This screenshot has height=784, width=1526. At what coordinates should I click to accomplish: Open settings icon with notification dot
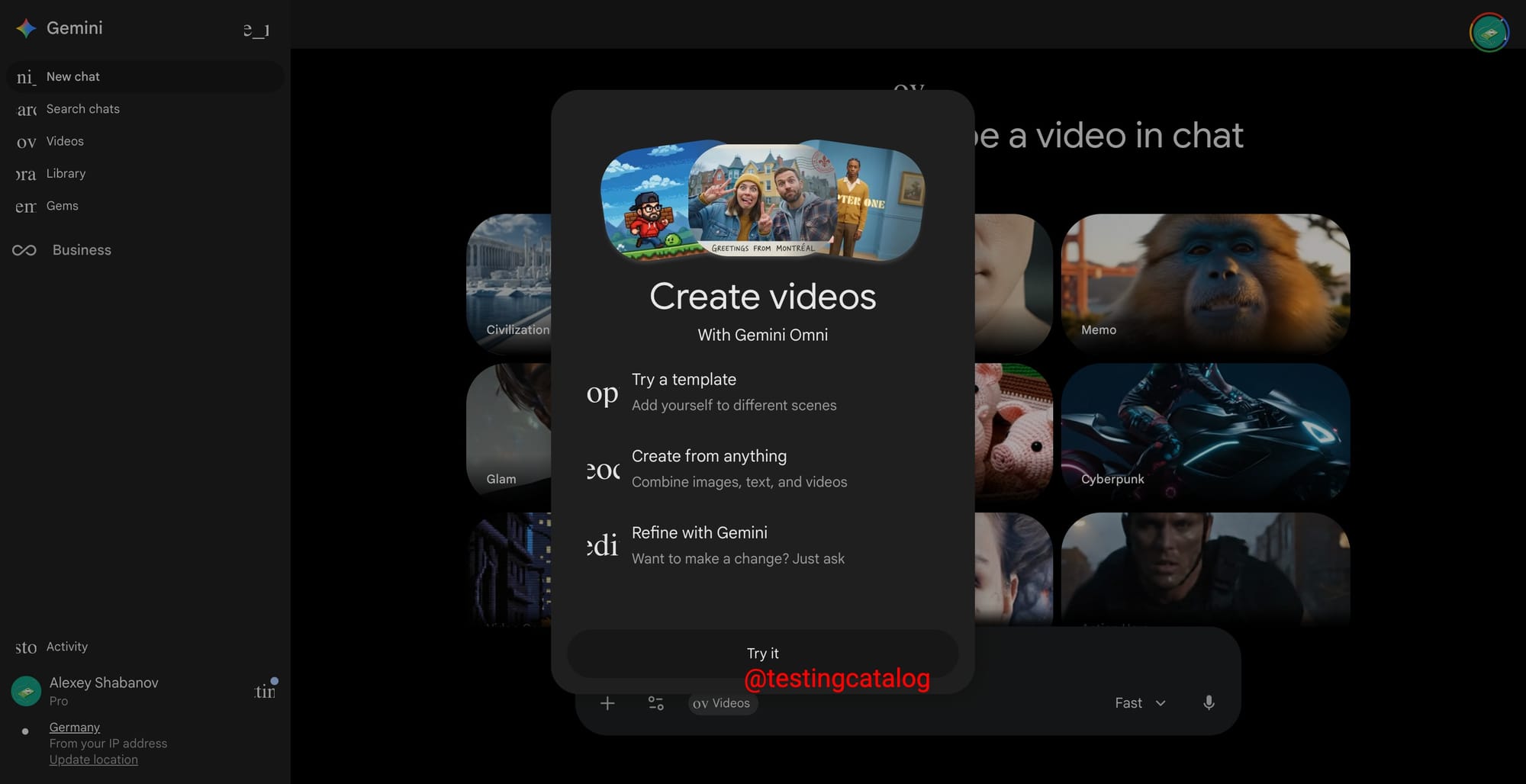click(x=265, y=691)
